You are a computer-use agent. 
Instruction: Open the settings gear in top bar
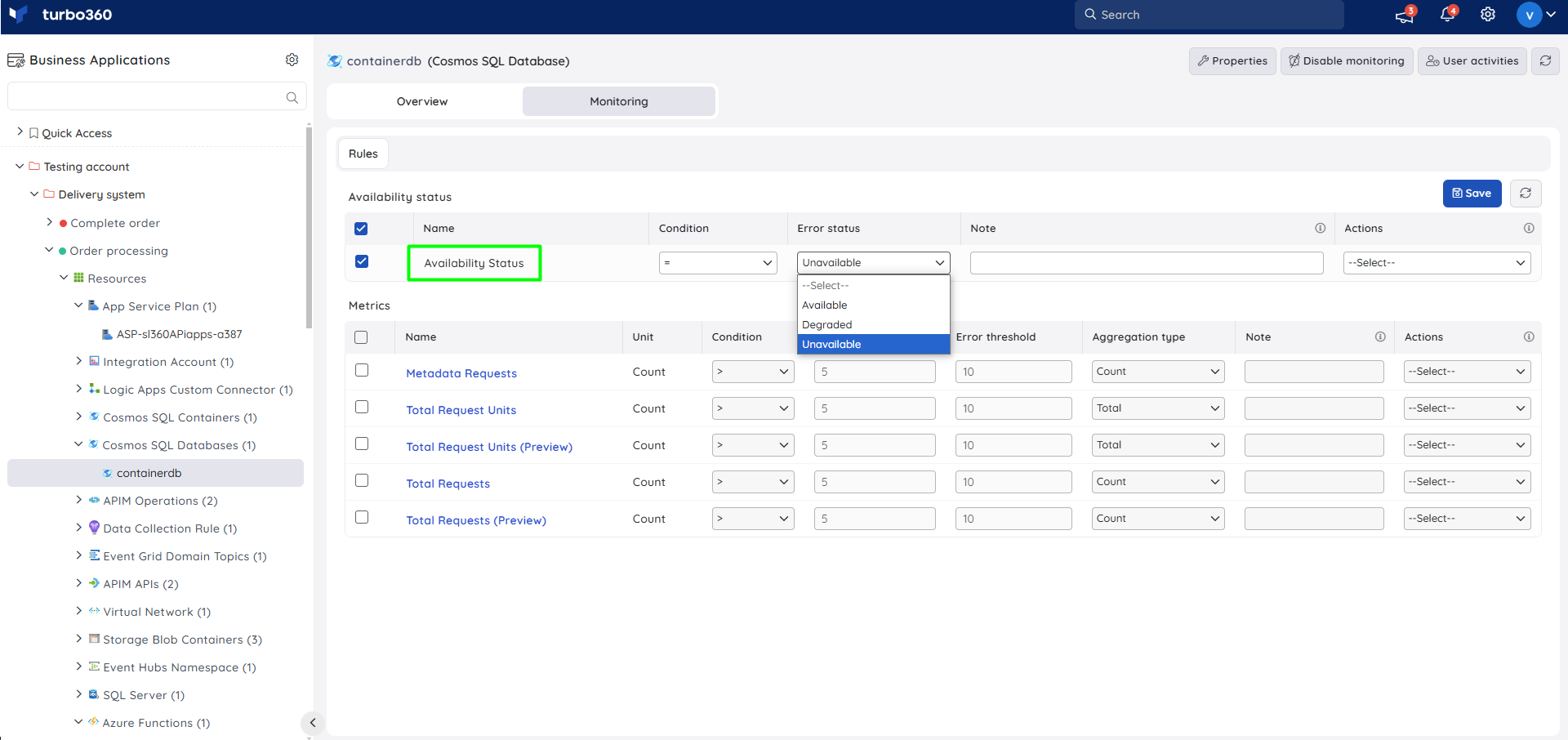point(1488,14)
